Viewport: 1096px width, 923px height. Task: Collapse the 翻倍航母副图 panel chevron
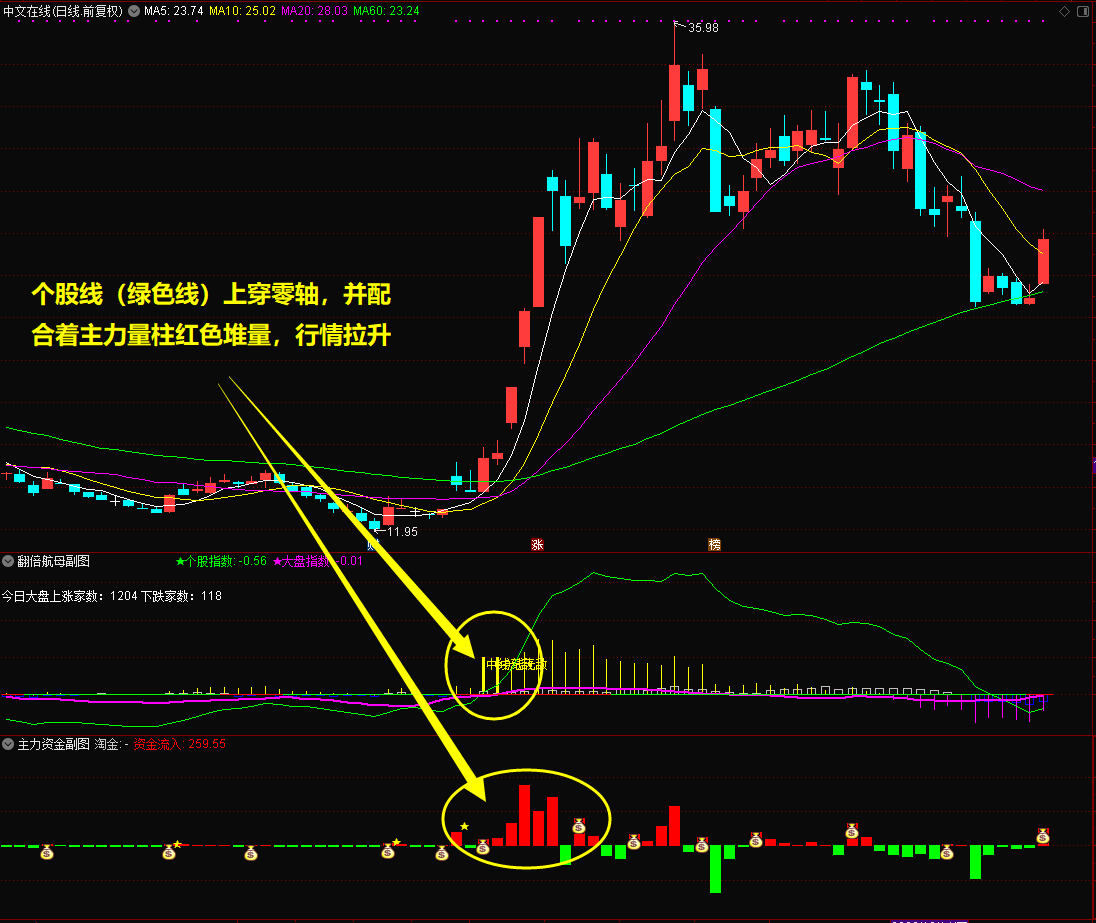tap(9, 562)
